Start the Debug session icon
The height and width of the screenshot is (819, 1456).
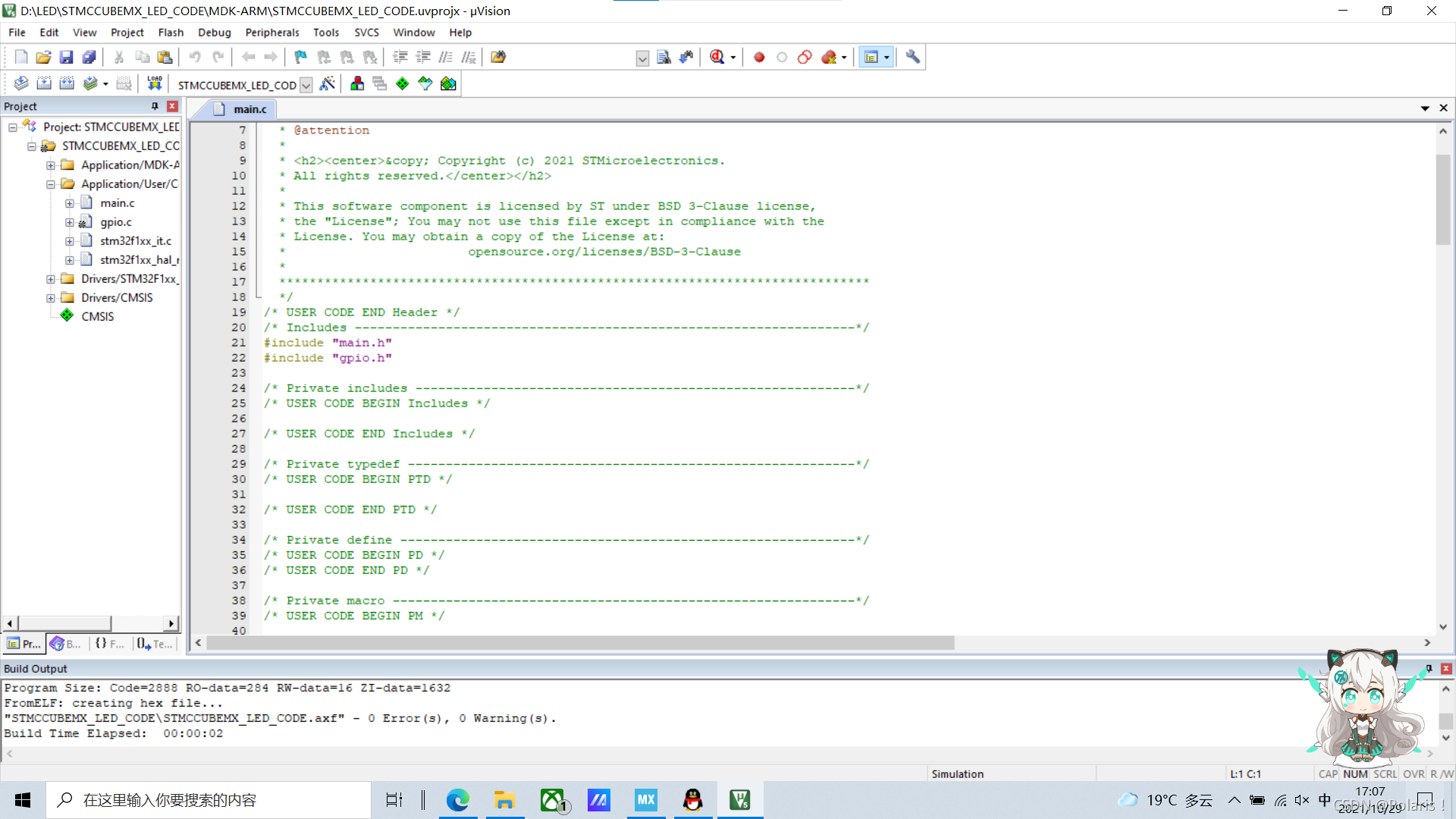tap(717, 57)
